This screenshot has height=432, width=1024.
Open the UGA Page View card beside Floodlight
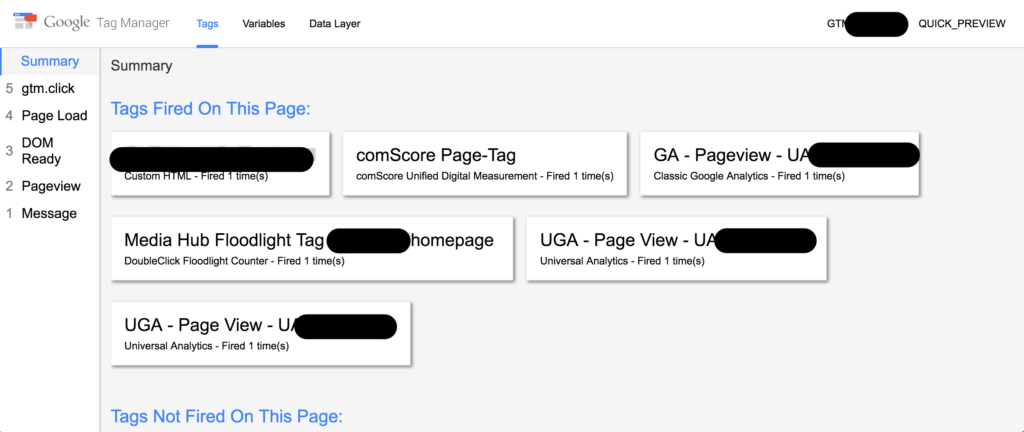point(677,249)
